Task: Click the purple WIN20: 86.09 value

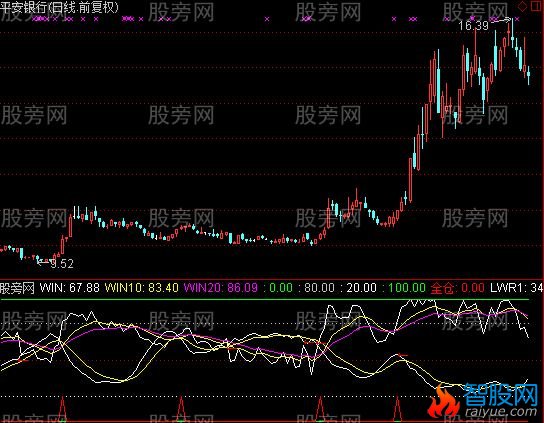Action: tap(221, 288)
